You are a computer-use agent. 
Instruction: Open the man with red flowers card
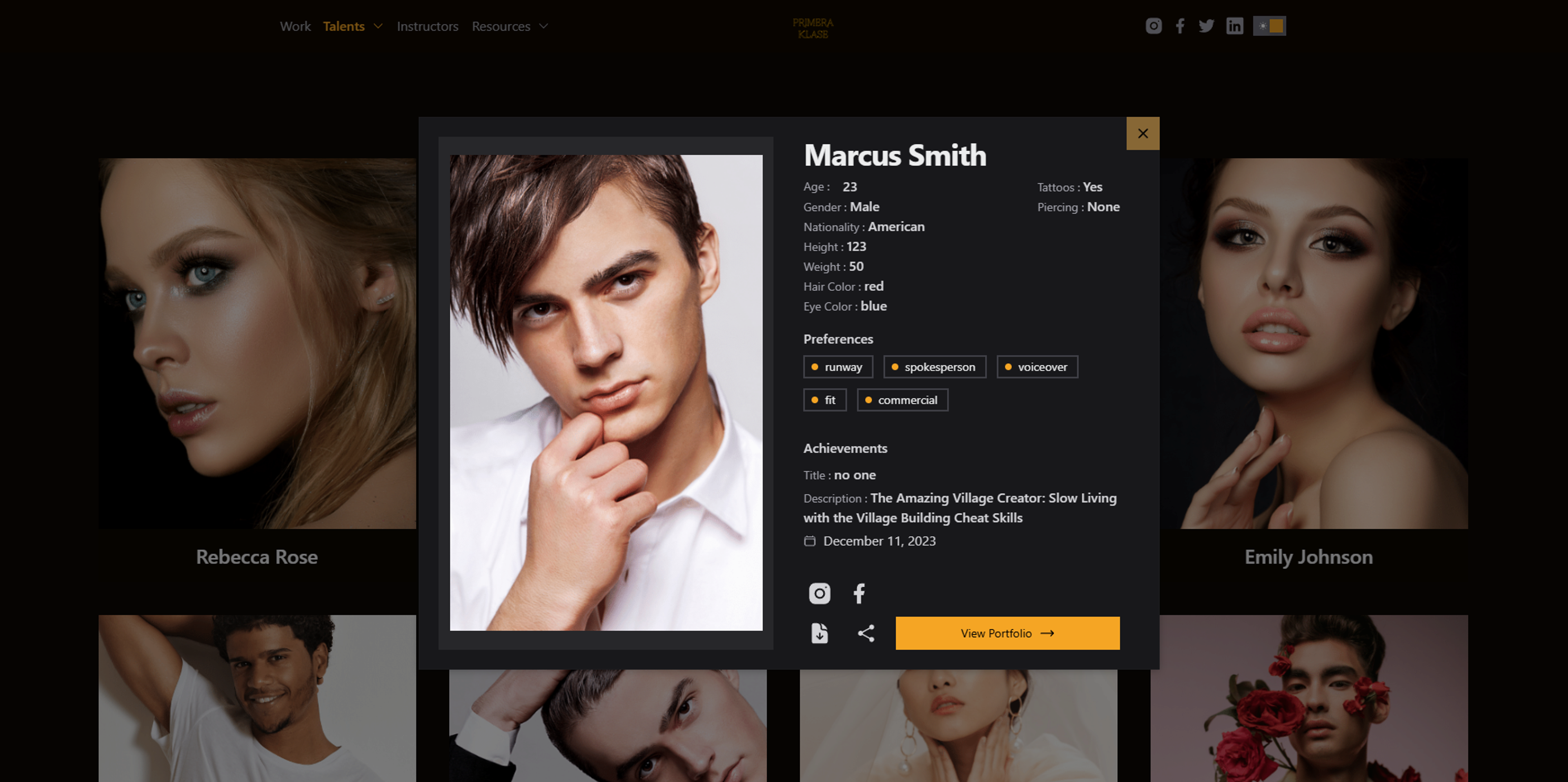(x=1309, y=698)
